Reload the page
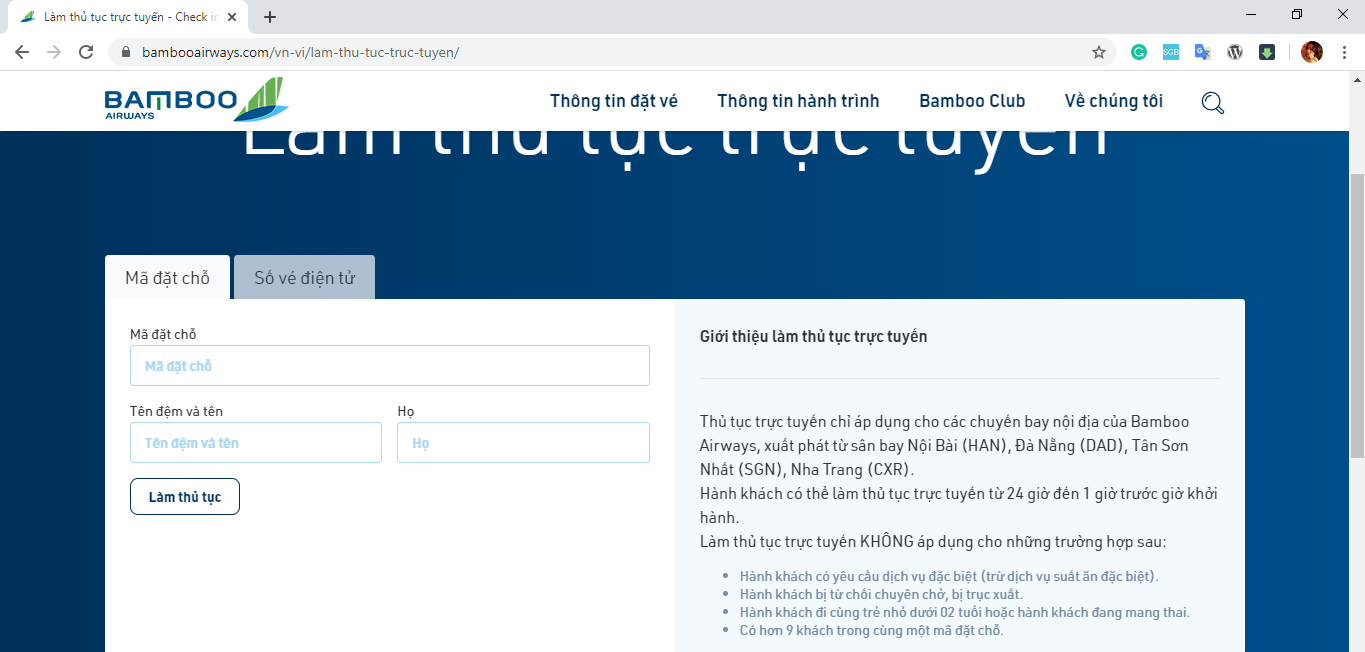The image size is (1365, 652). (86, 52)
